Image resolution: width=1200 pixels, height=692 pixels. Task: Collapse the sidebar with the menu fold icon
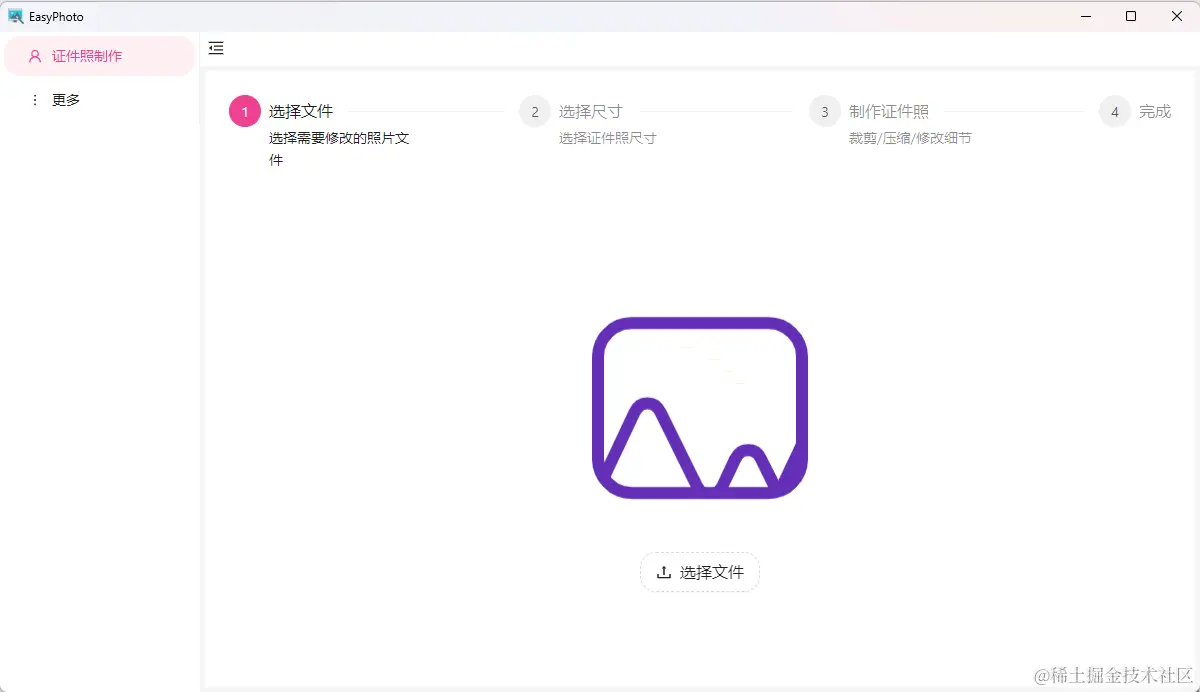[216, 48]
